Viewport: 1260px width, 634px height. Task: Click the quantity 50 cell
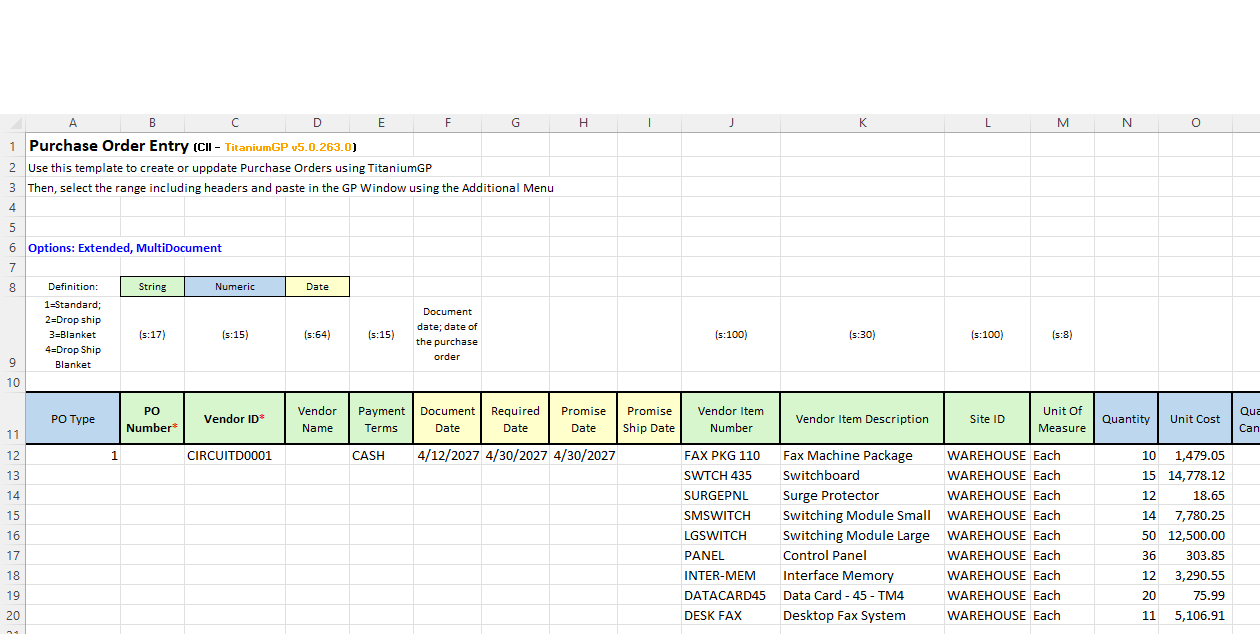[1126, 535]
